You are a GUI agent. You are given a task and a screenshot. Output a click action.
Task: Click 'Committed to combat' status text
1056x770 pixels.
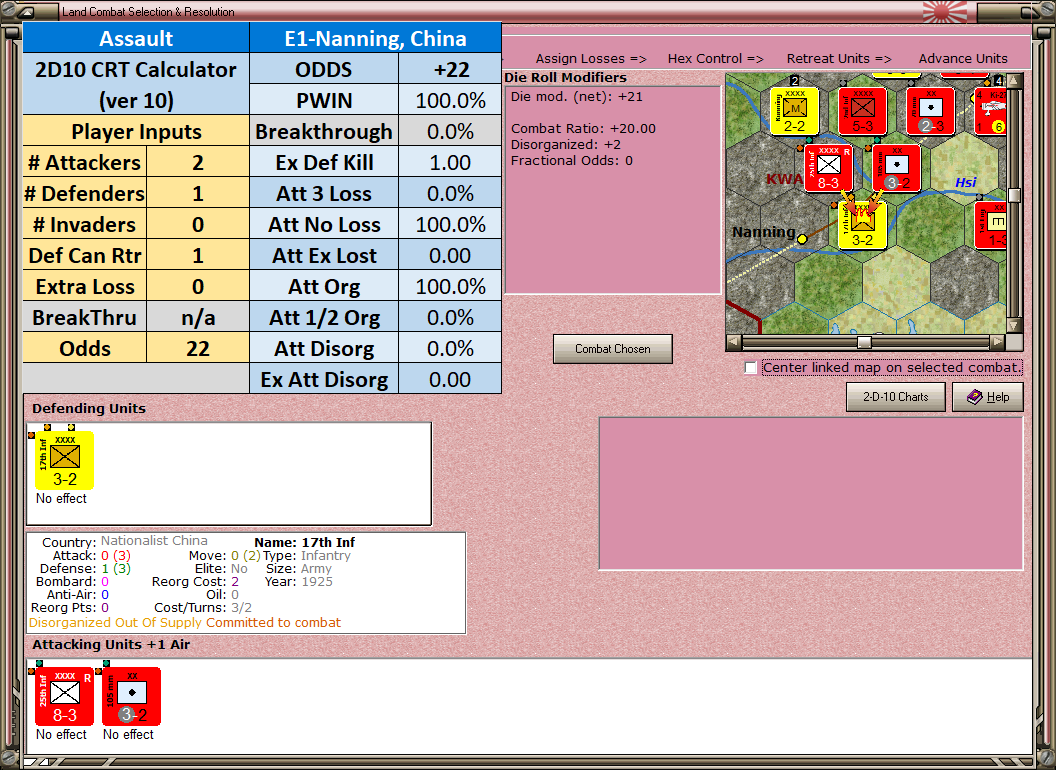pos(273,622)
